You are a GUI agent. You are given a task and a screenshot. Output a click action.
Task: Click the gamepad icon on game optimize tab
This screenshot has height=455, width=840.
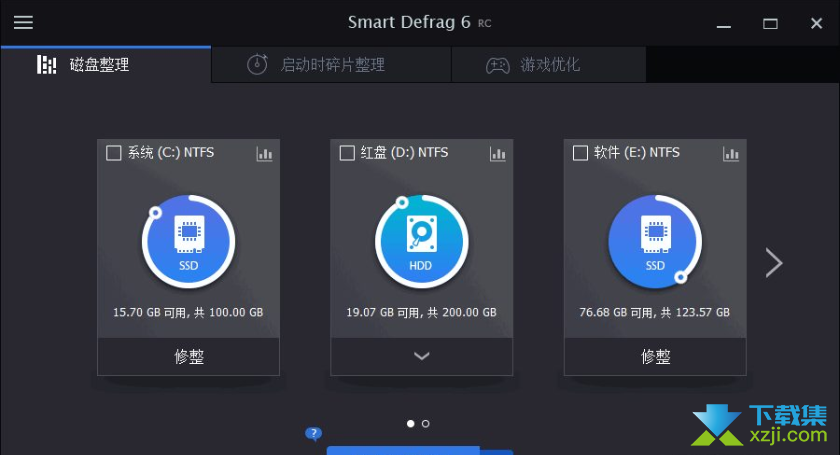[x=498, y=65]
